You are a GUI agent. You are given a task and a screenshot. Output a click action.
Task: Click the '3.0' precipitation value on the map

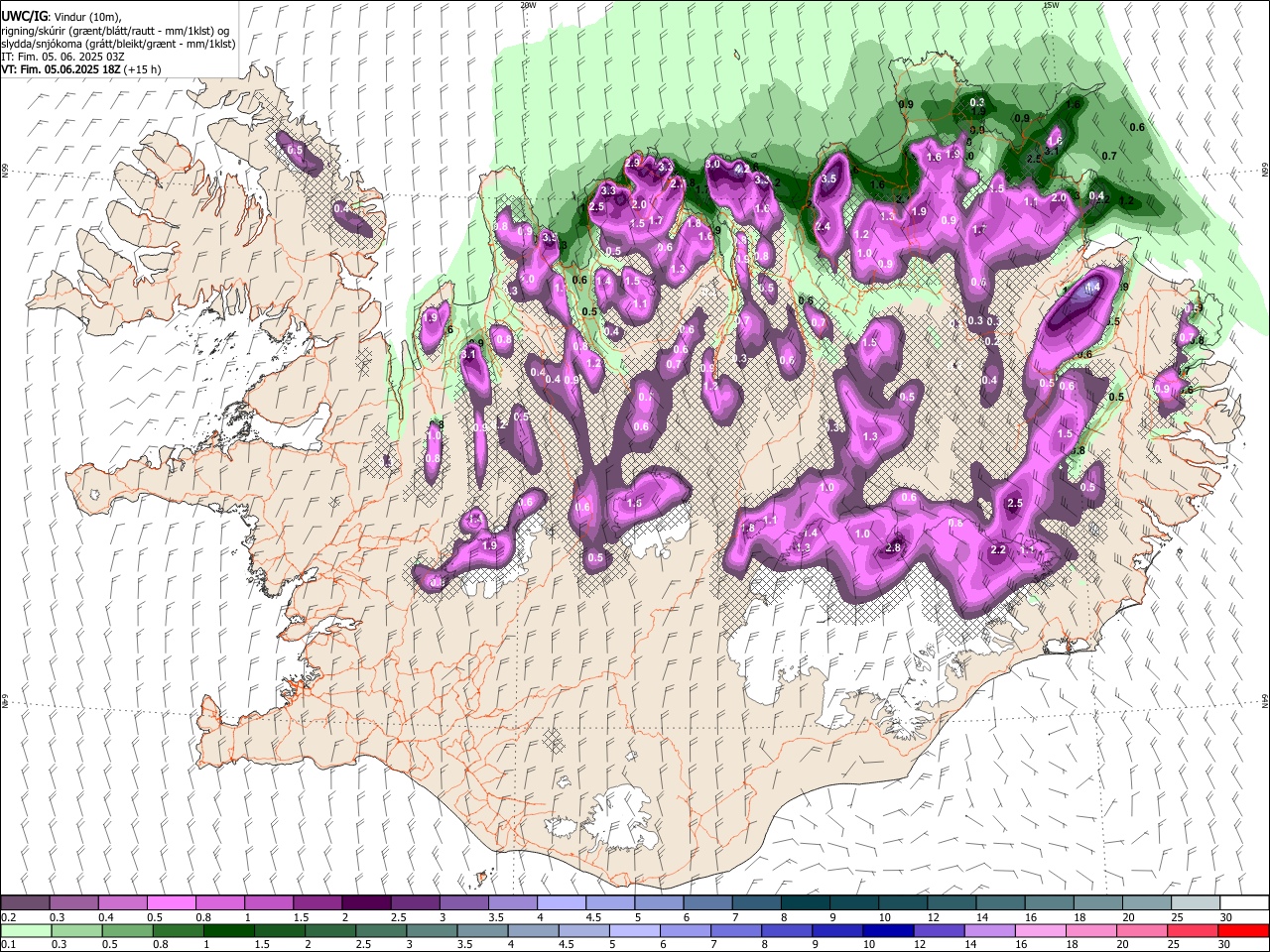click(712, 164)
